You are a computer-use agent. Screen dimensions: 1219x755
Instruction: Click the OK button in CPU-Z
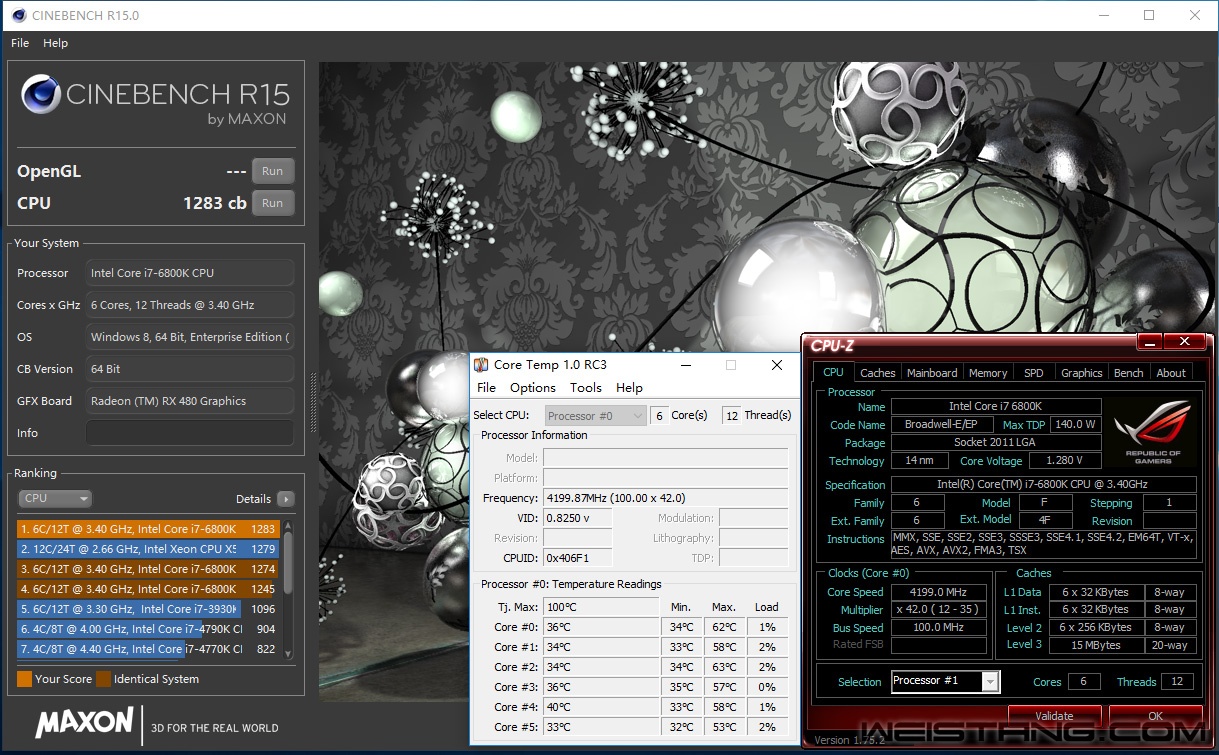point(1155,716)
